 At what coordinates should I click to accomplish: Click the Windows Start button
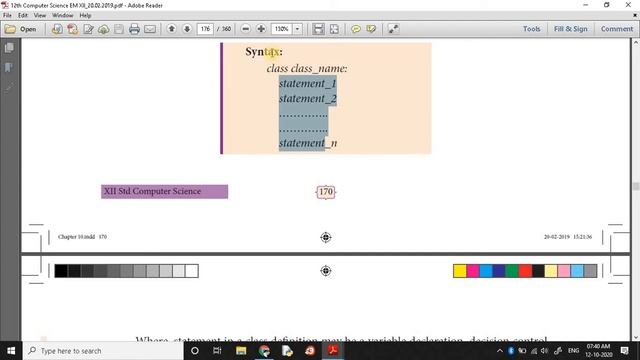tap(11, 351)
